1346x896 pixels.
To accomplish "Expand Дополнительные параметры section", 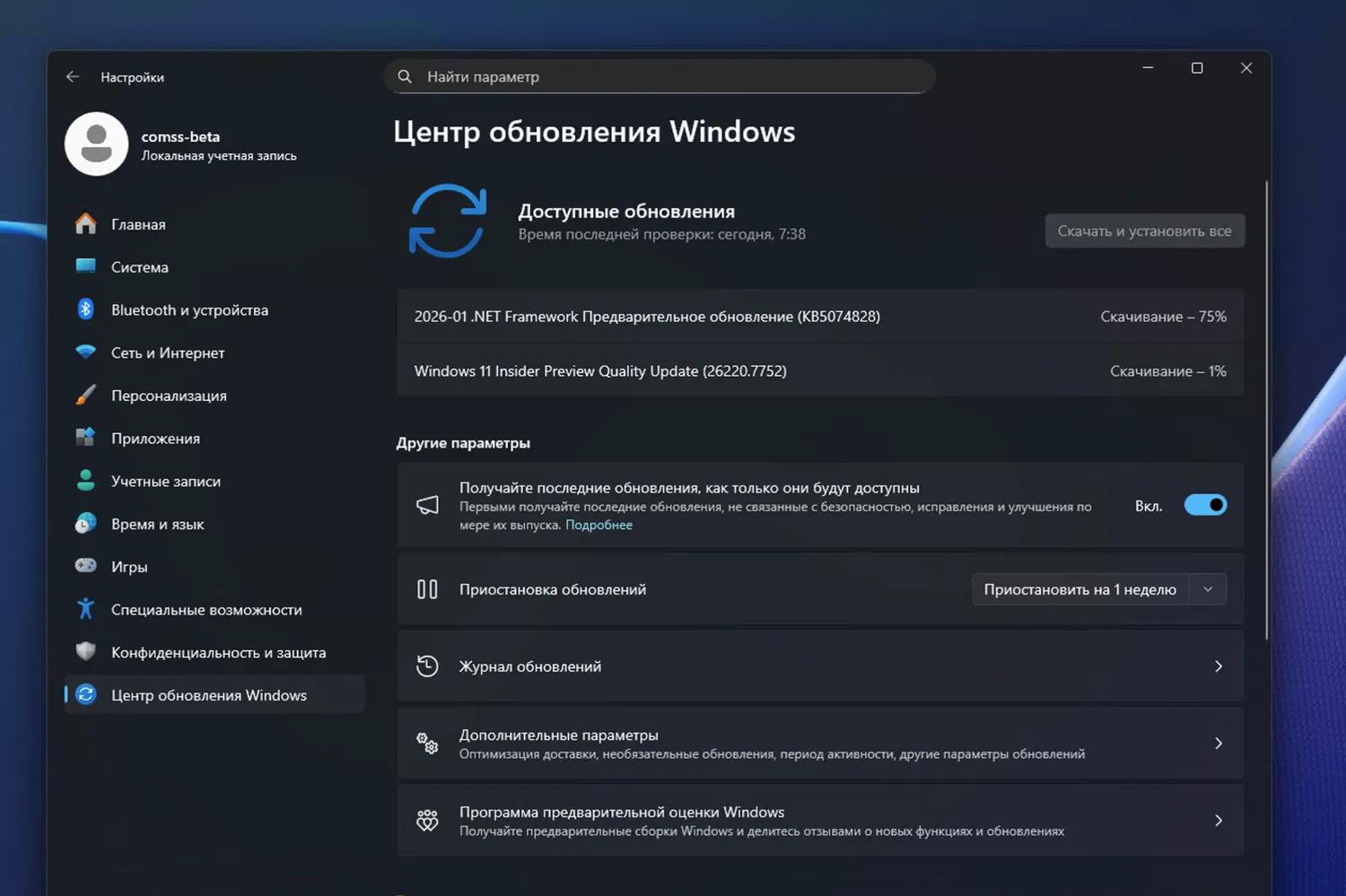I will [x=1218, y=743].
